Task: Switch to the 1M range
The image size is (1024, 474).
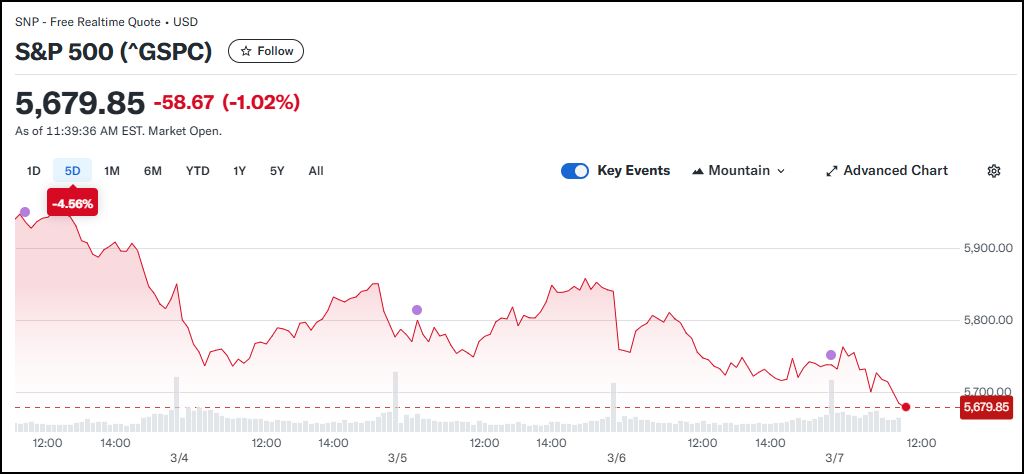Action: 112,171
